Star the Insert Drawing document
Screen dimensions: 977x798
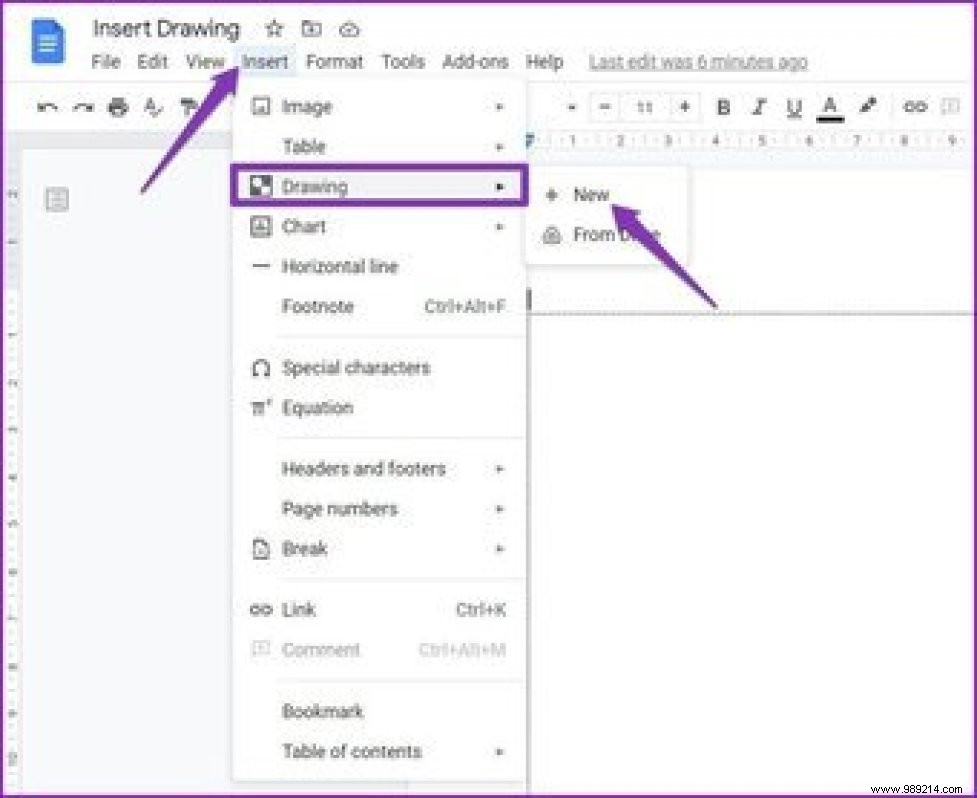(x=274, y=29)
